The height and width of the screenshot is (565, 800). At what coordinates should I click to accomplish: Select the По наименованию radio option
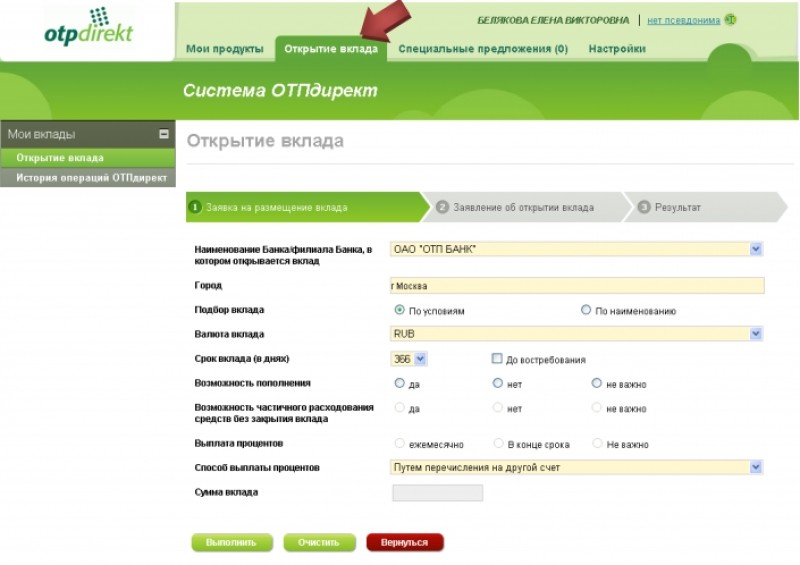(x=586, y=310)
